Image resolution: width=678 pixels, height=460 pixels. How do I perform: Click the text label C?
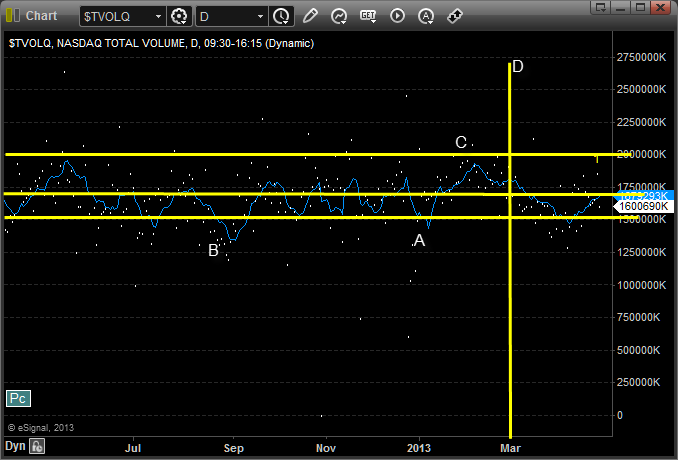pyautogui.click(x=461, y=142)
